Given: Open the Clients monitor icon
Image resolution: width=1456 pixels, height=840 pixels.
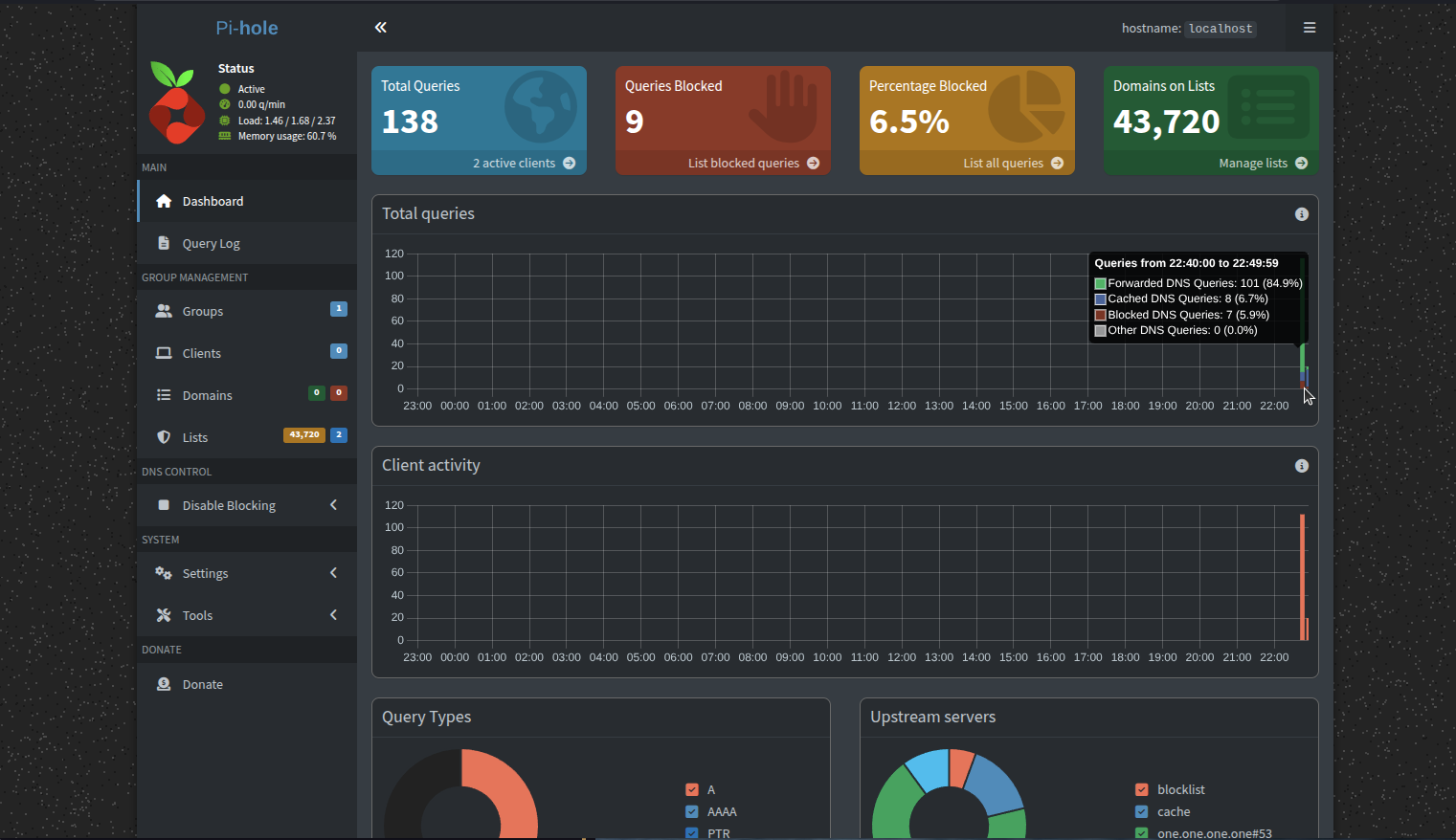Looking at the screenshot, I should click(x=164, y=353).
